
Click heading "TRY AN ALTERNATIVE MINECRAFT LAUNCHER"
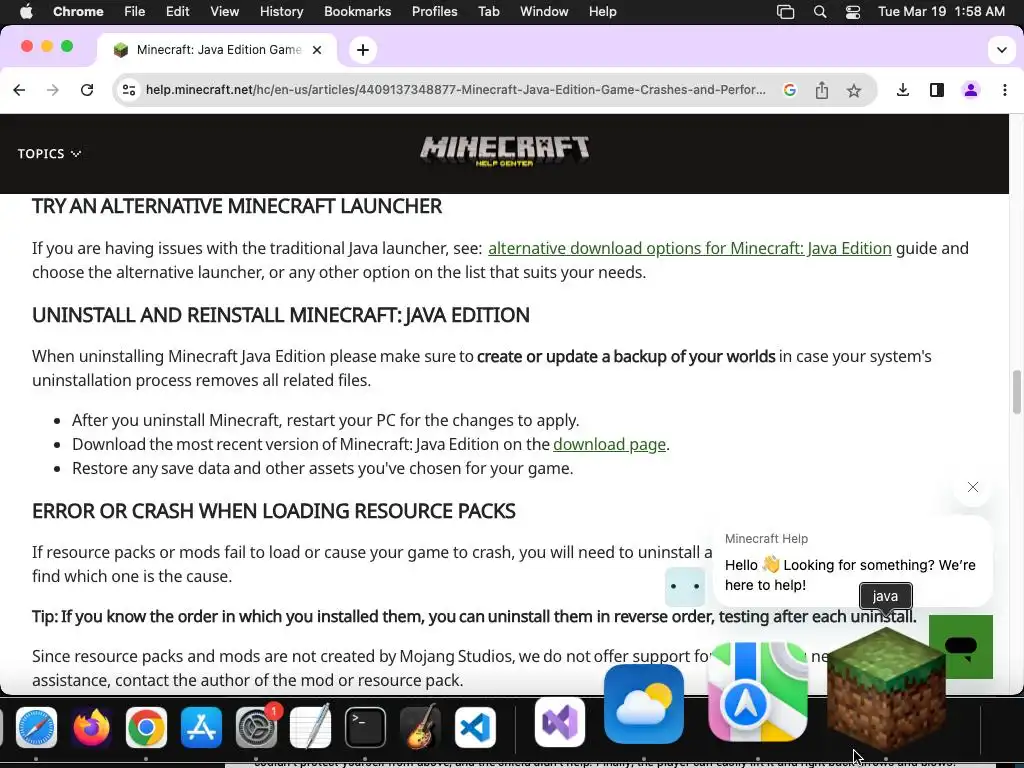click(x=237, y=206)
